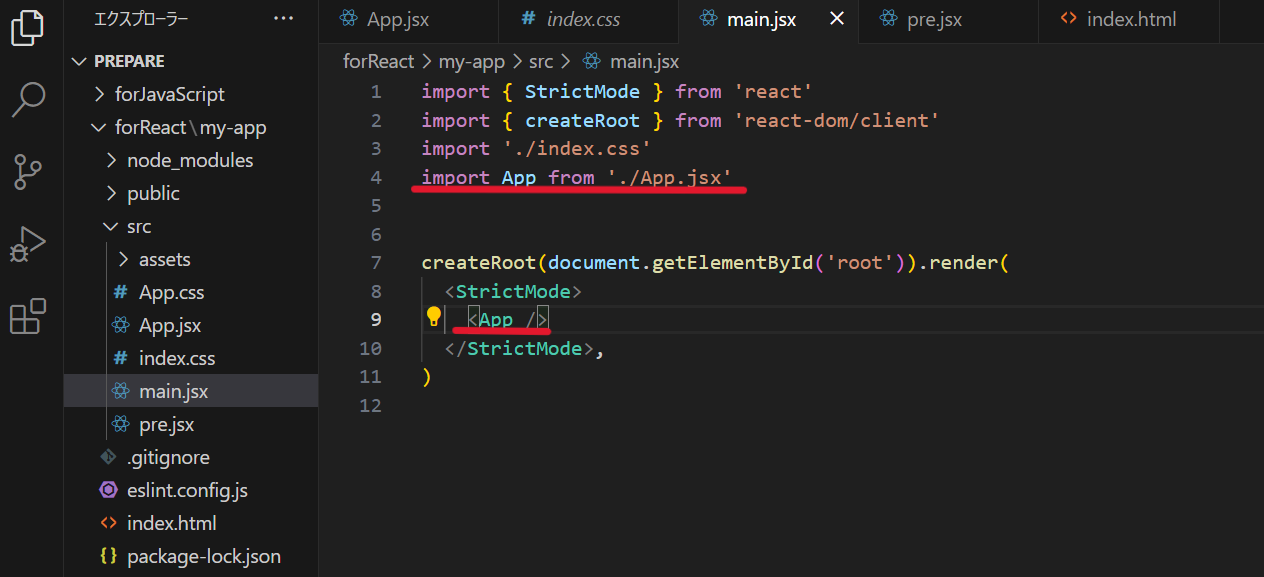
Task: Click the CSS hash icon beside index.css in explorer
Action: coord(121,358)
